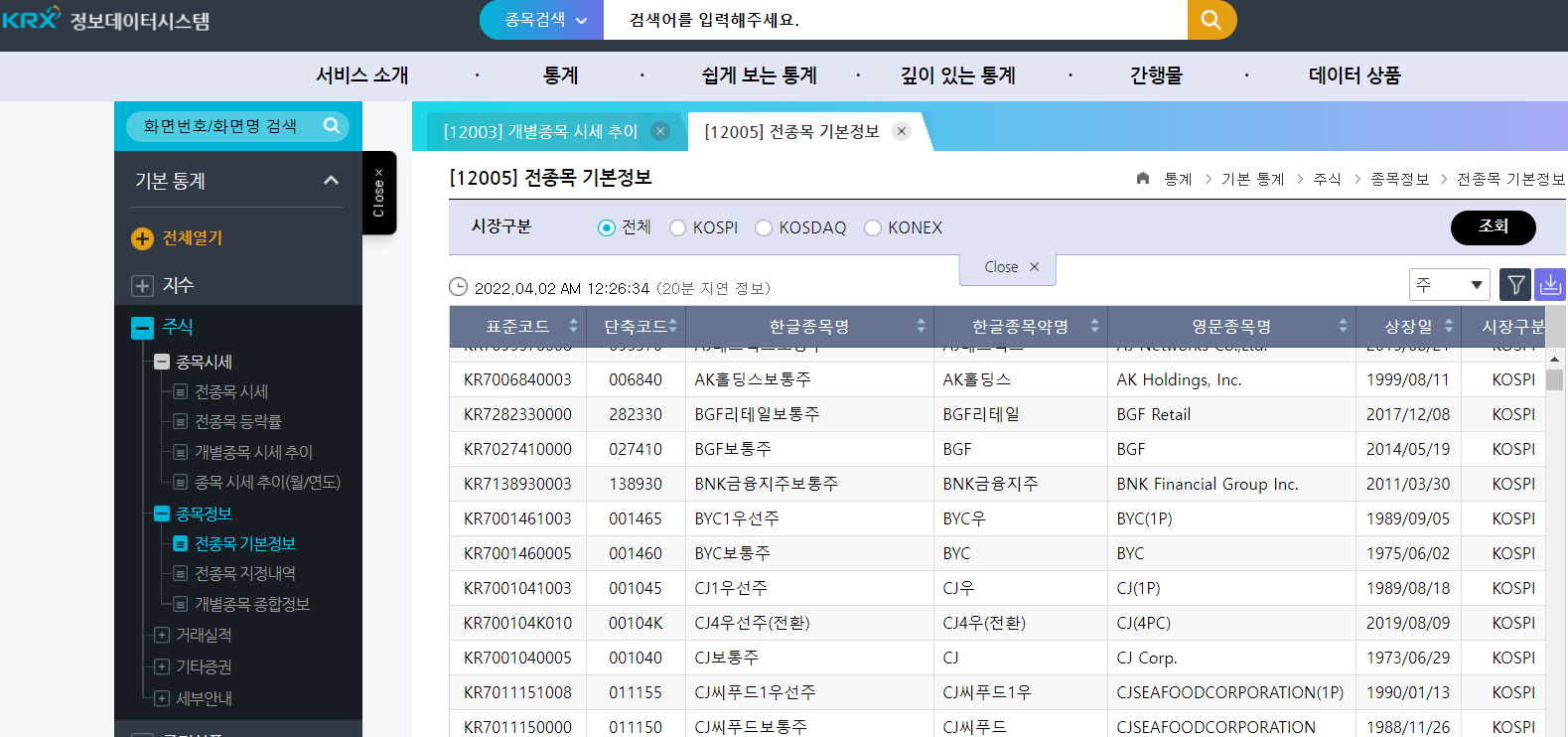Sort by 표준코드 column arrows
Viewport: 1568px width, 737px height.
pyautogui.click(x=573, y=326)
